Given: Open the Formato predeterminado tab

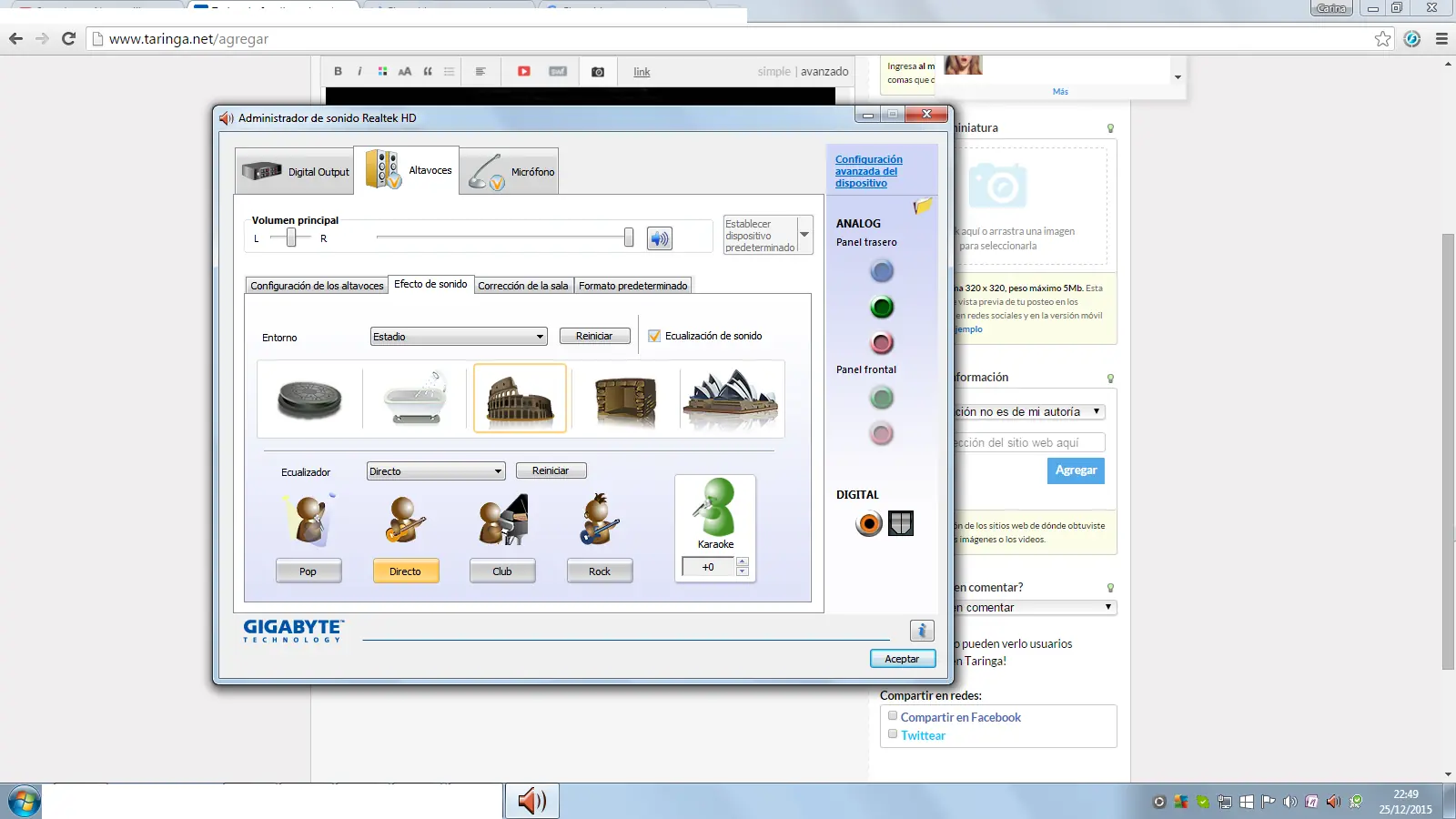Looking at the screenshot, I should click(633, 286).
